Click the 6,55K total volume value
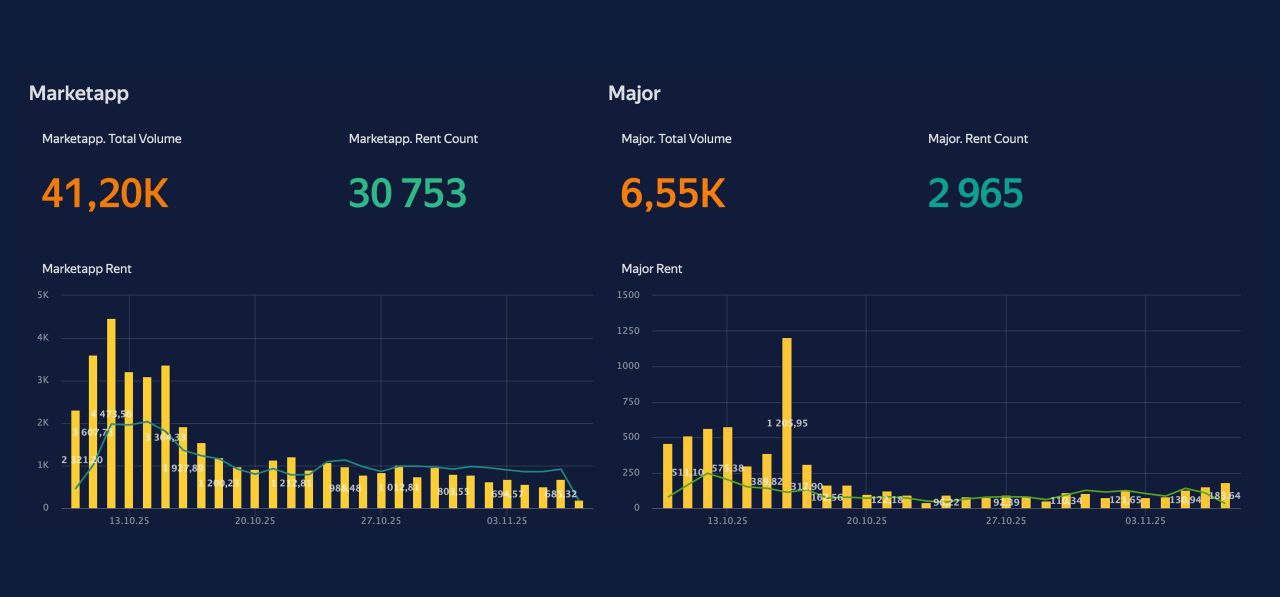This screenshot has height=597, width=1280. pos(673,193)
